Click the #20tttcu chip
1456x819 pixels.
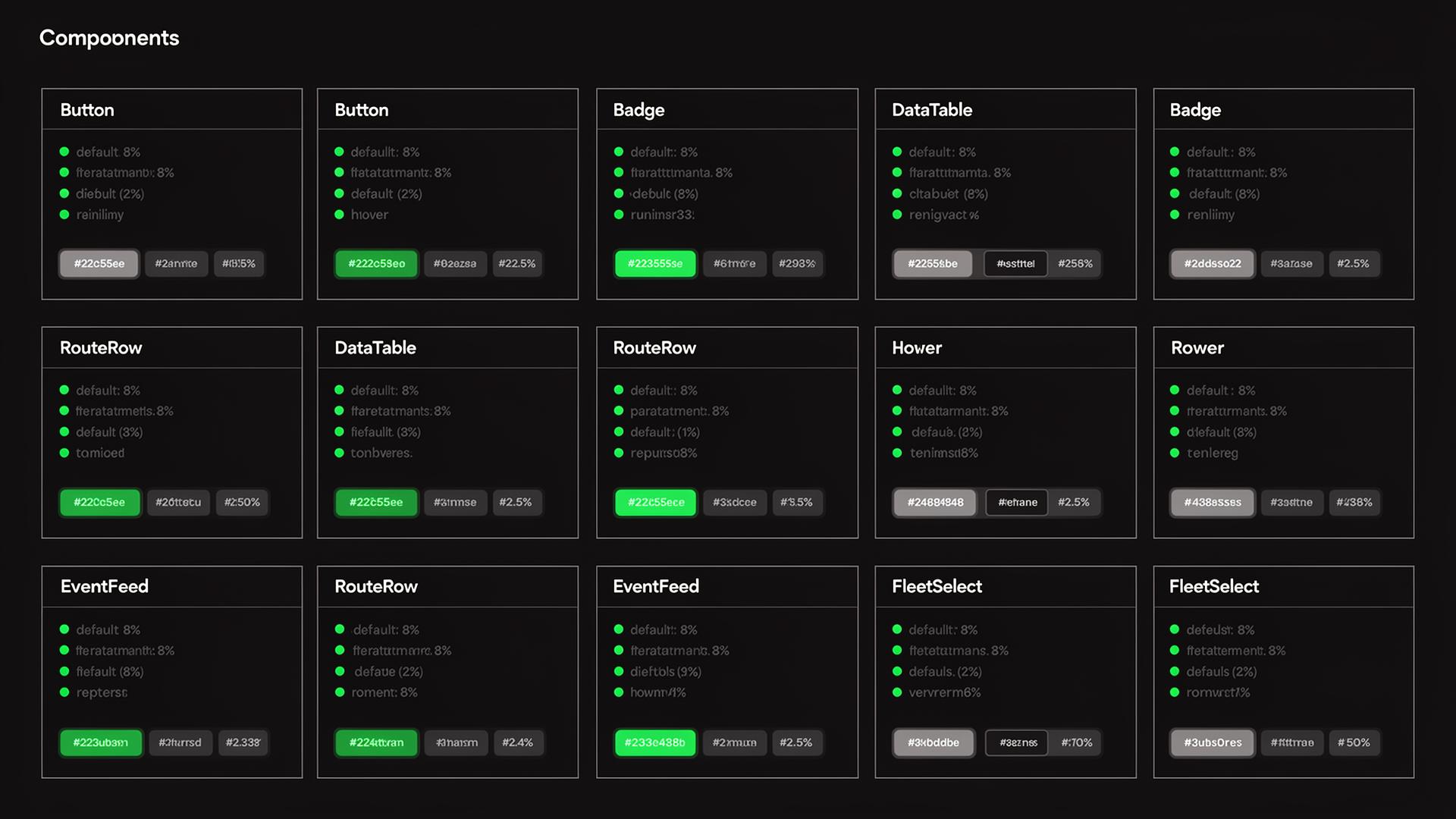[x=178, y=502]
